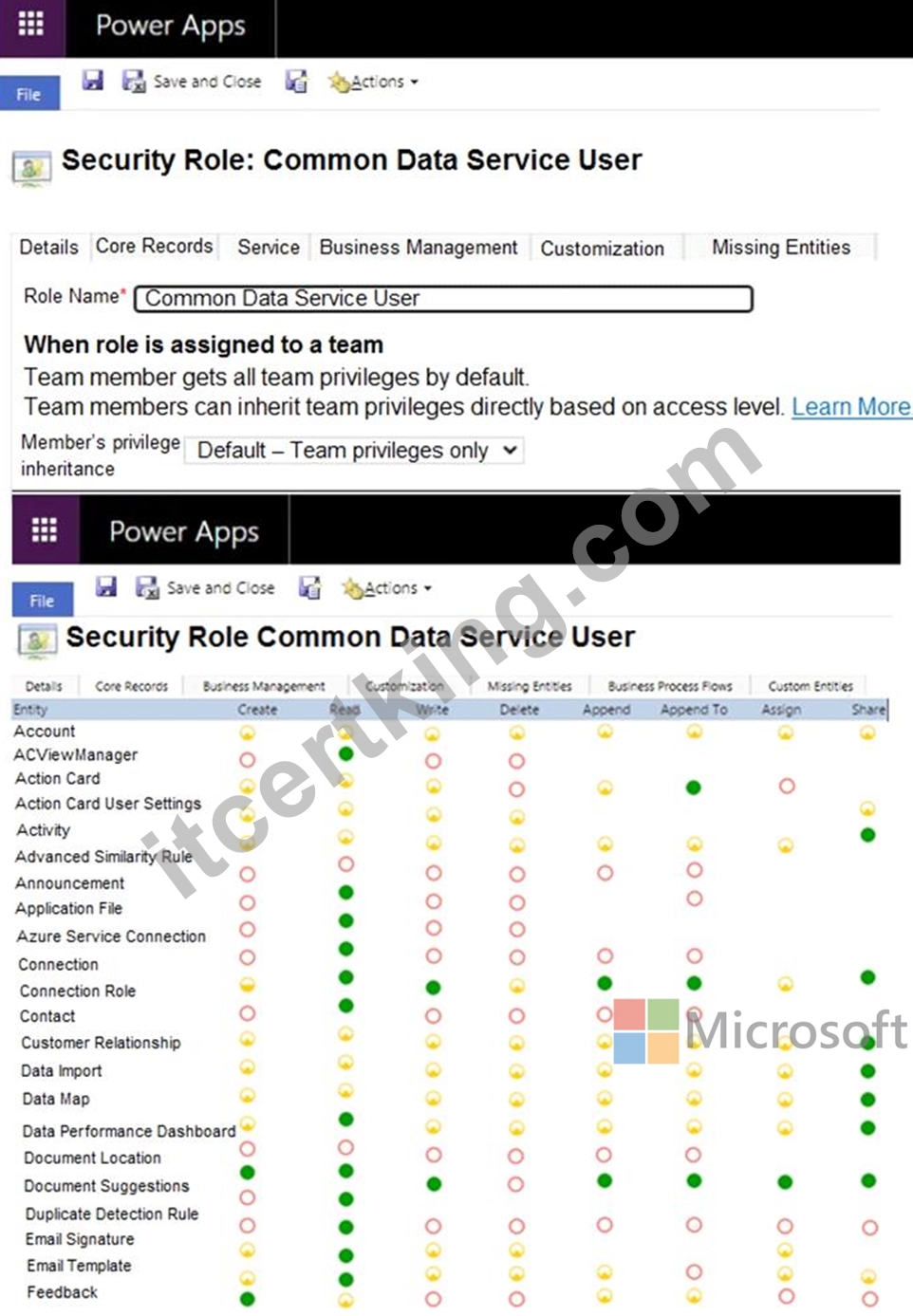Click the top toolbar Save disk icon
The width and height of the screenshot is (913, 1316).
point(92,81)
